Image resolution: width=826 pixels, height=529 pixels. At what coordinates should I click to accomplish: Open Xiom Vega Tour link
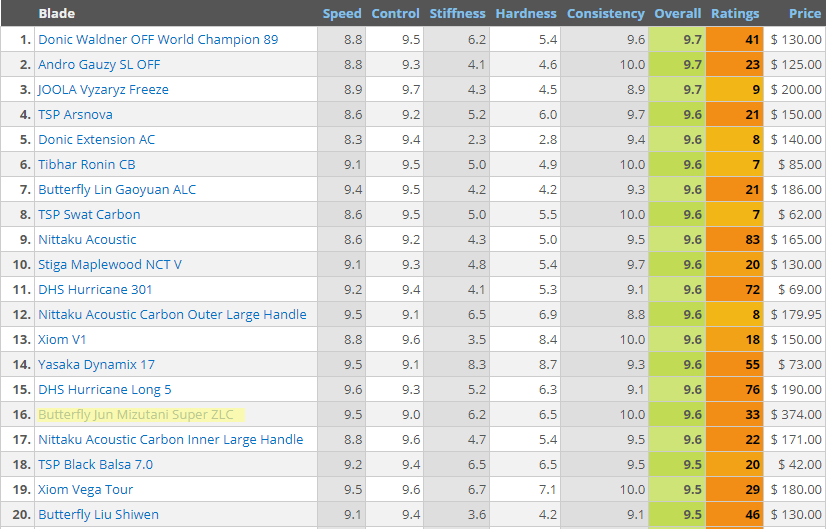click(x=85, y=490)
